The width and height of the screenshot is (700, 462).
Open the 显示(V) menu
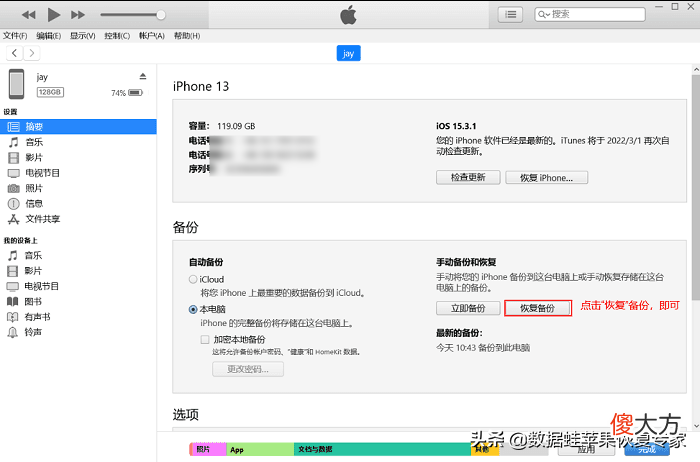click(83, 36)
